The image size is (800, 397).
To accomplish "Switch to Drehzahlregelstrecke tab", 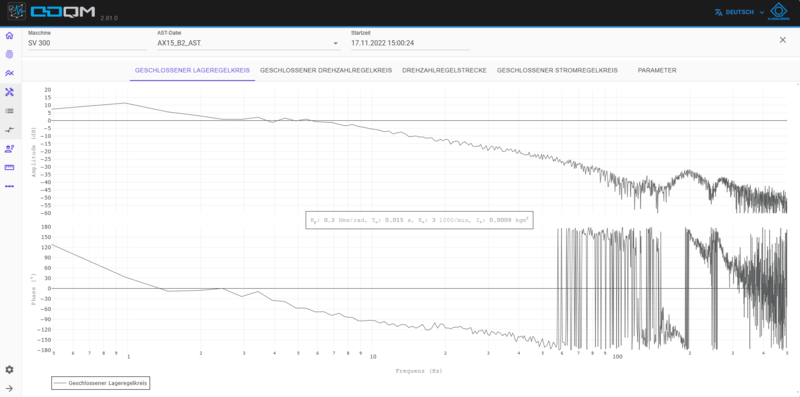I will (x=444, y=70).
